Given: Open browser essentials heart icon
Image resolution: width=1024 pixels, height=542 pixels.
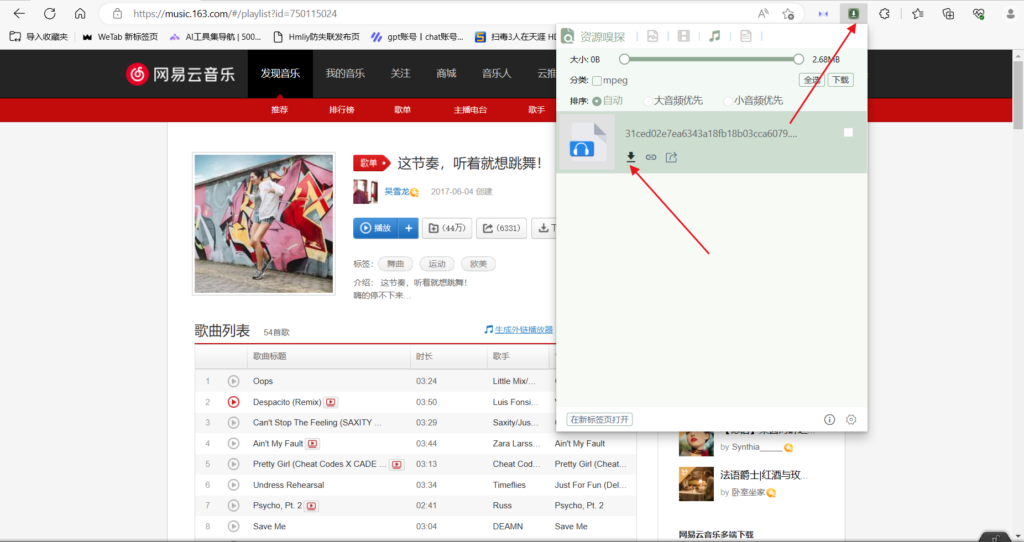Looking at the screenshot, I should (x=978, y=14).
